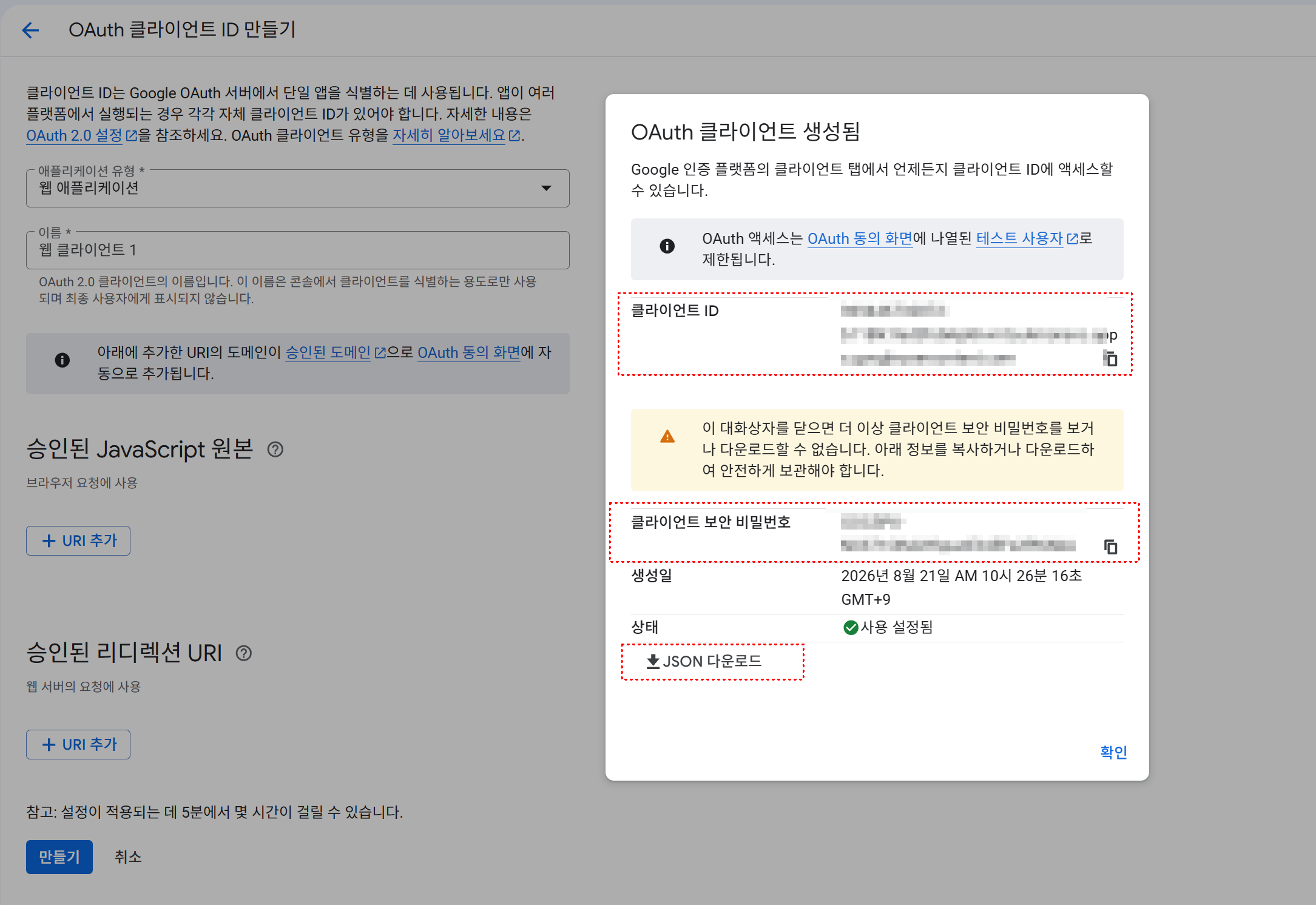Click the JSON 다운로드 button

click(x=704, y=661)
